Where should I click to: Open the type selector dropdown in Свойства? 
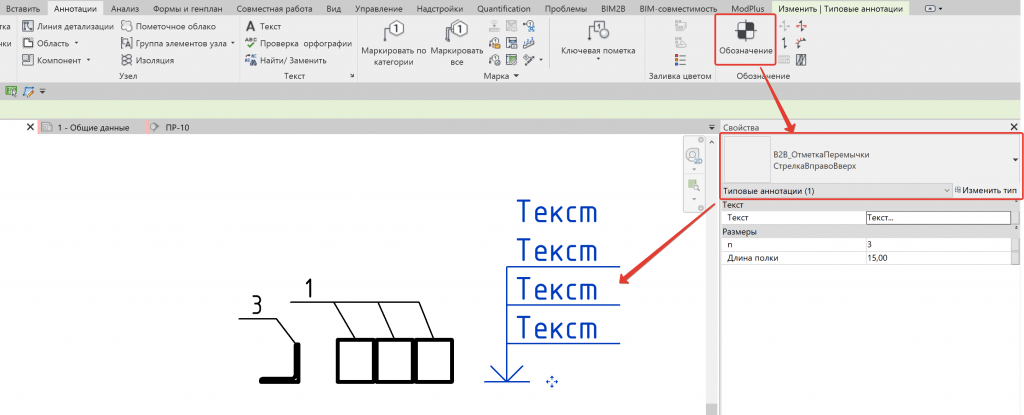[x=1015, y=160]
